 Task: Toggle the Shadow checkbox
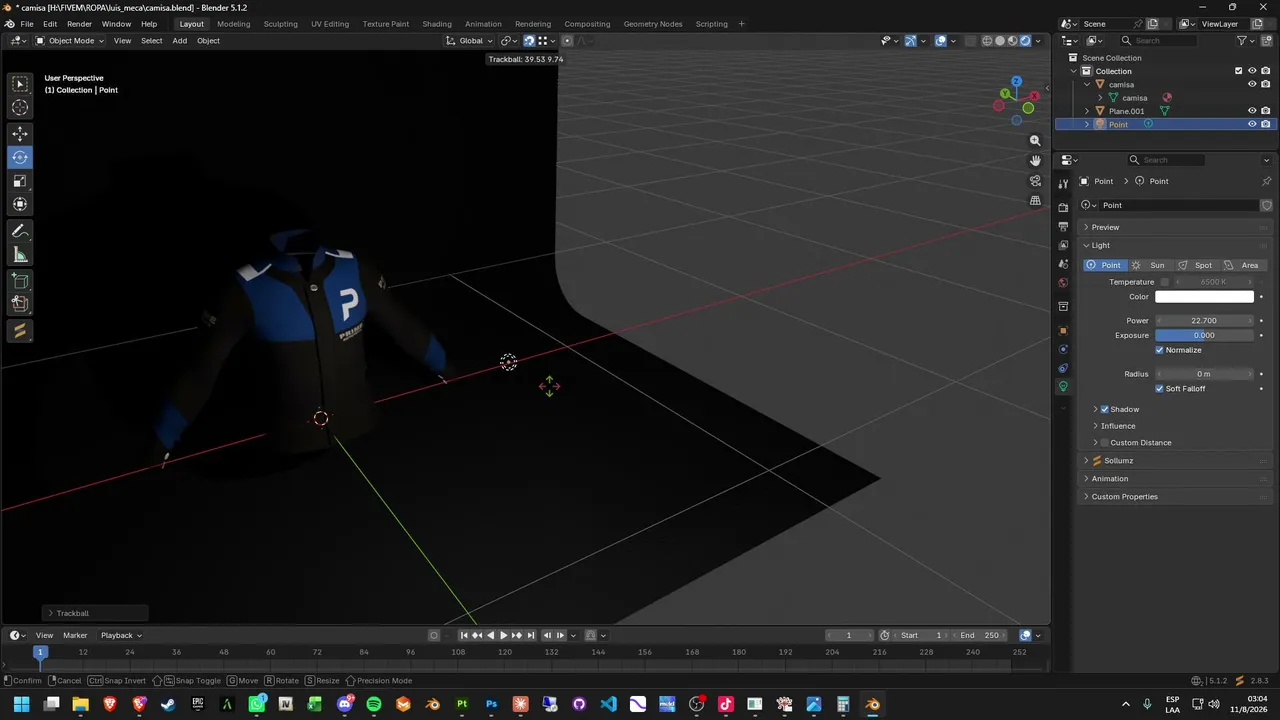(x=1105, y=409)
